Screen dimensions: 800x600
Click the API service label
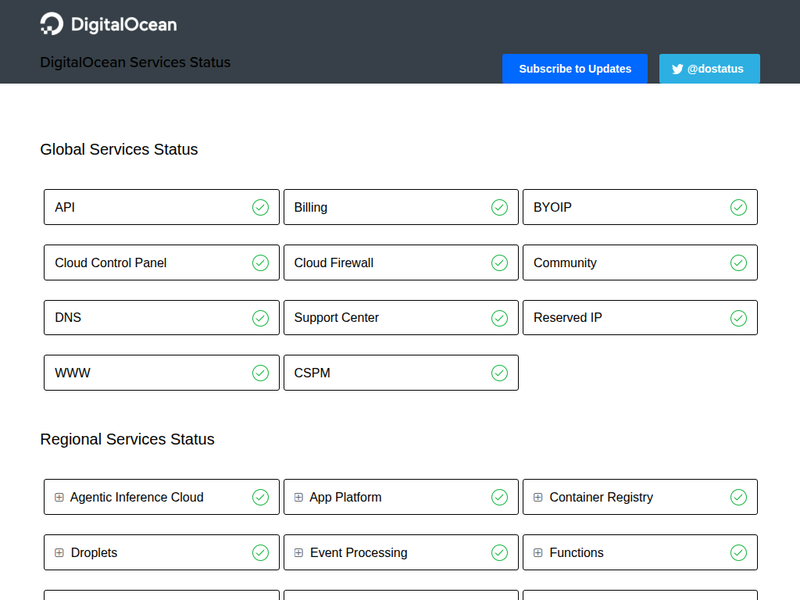click(65, 207)
